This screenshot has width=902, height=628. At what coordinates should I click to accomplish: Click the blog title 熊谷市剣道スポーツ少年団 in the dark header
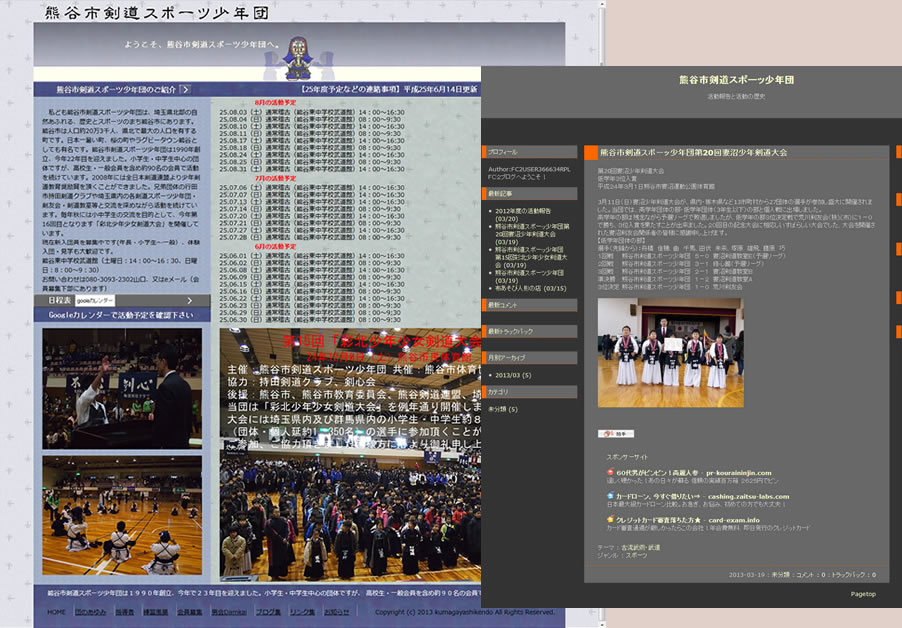coord(736,80)
